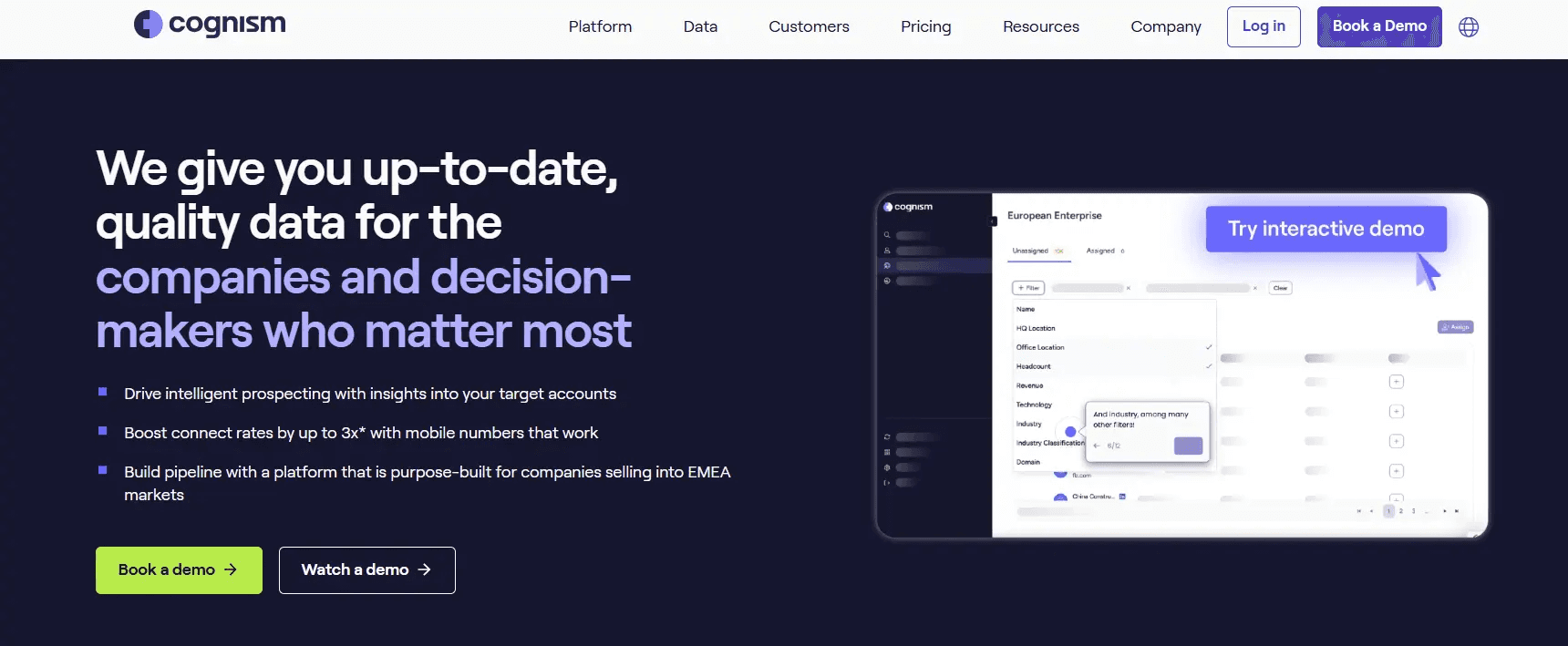Click the Try interactive demo button

(1326, 229)
